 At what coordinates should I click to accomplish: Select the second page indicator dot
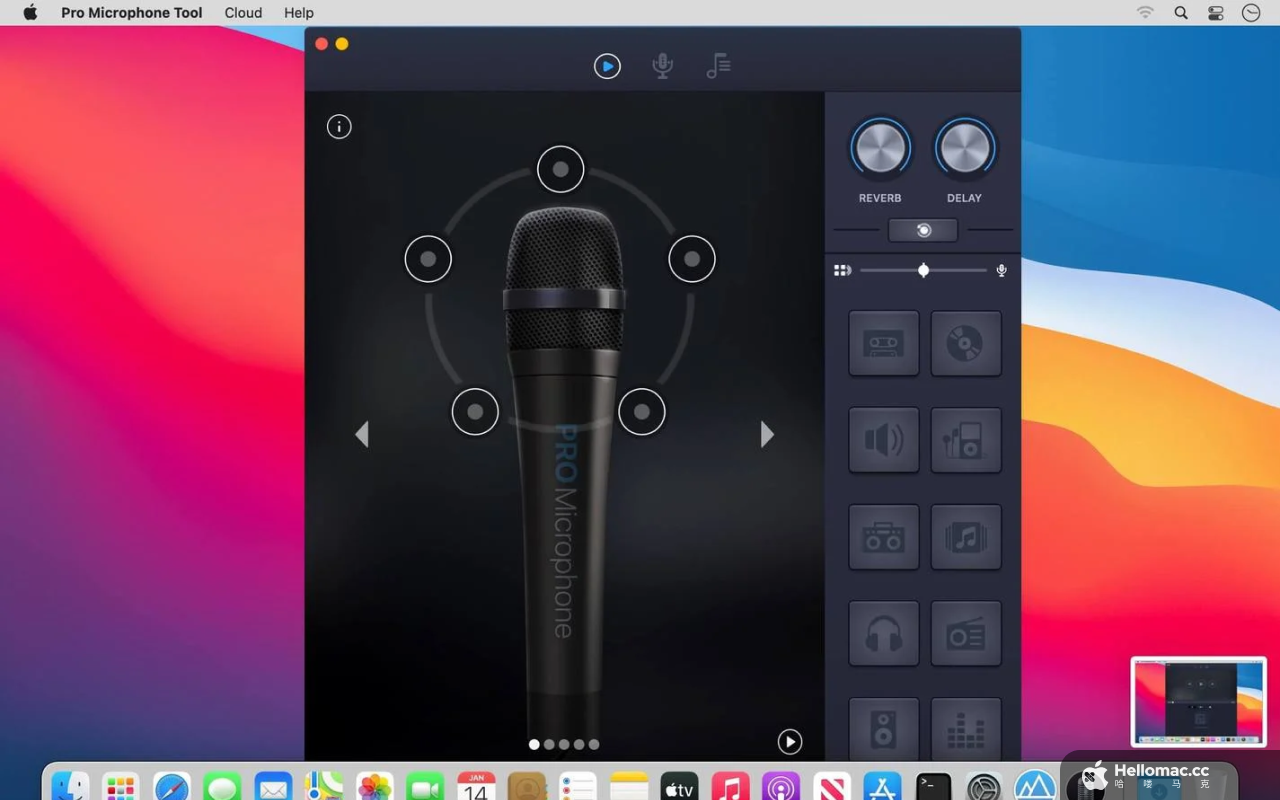pos(549,744)
